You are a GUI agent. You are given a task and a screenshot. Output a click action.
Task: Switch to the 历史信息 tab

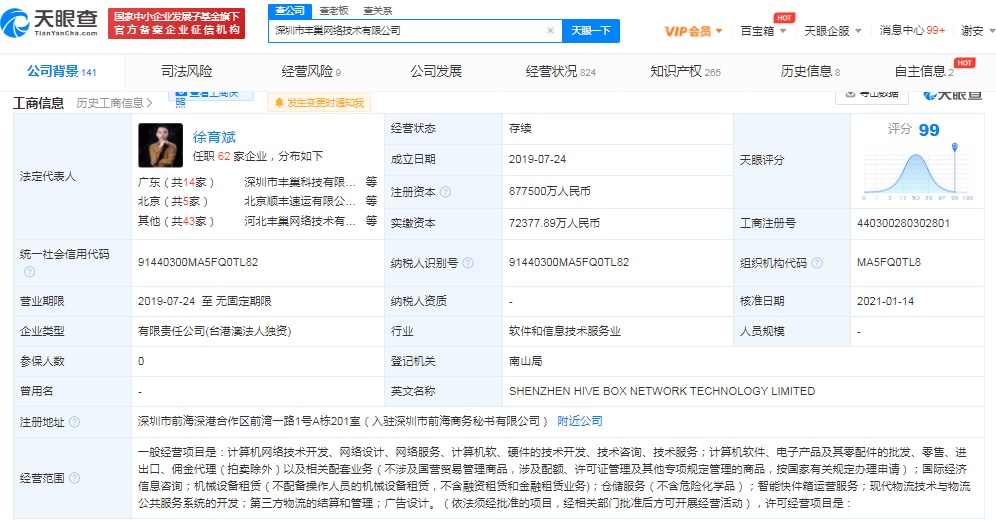click(x=810, y=72)
